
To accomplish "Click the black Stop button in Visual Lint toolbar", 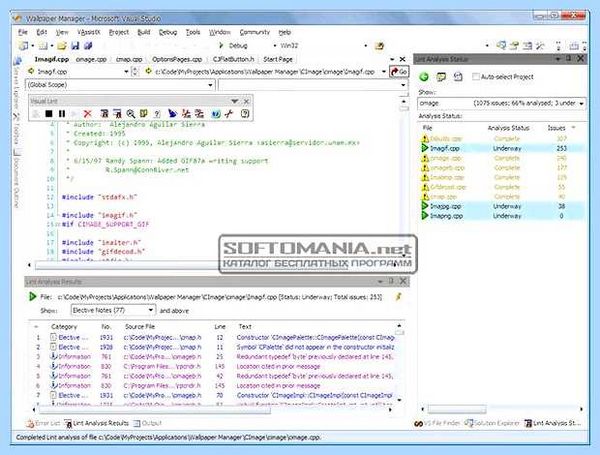I will coord(49,114).
